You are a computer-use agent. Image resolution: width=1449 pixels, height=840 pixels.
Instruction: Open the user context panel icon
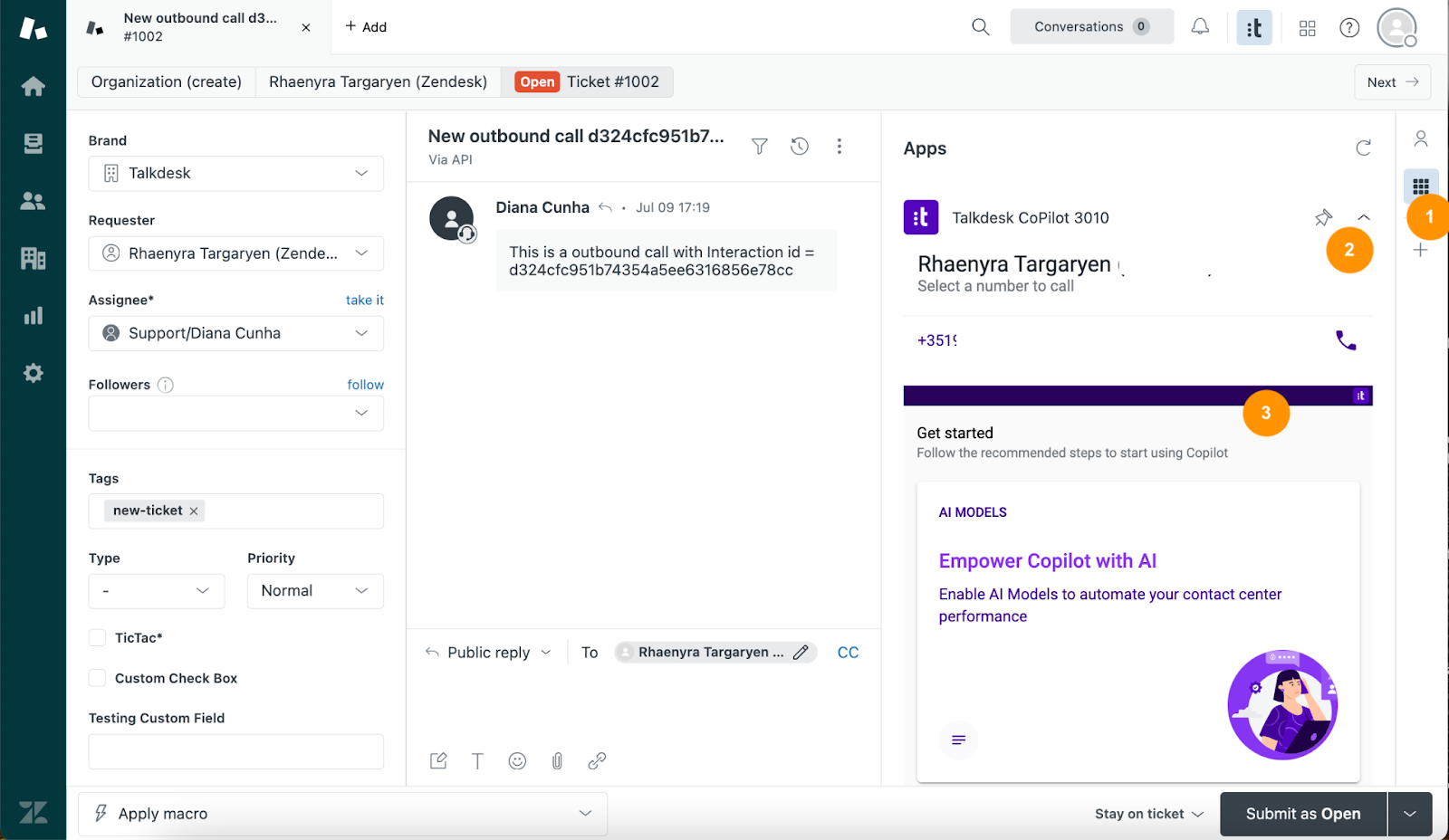[1421, 138]
